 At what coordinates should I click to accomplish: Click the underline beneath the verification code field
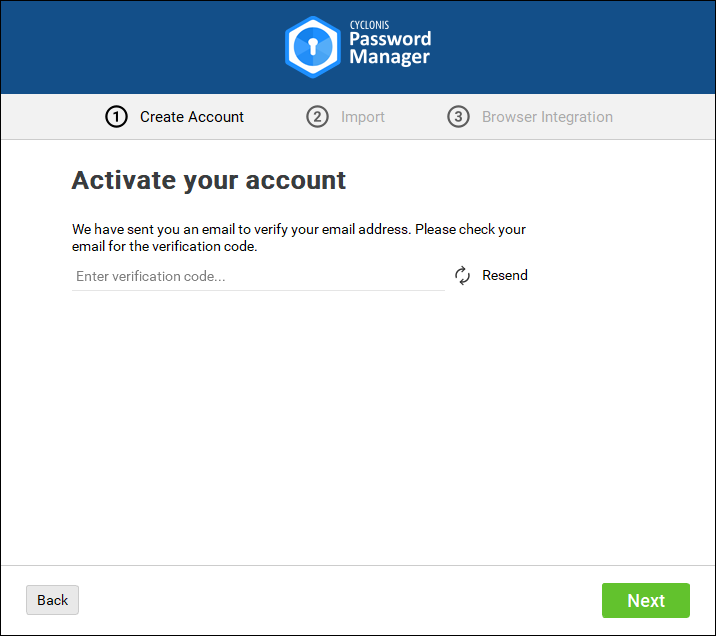(258, 290)
